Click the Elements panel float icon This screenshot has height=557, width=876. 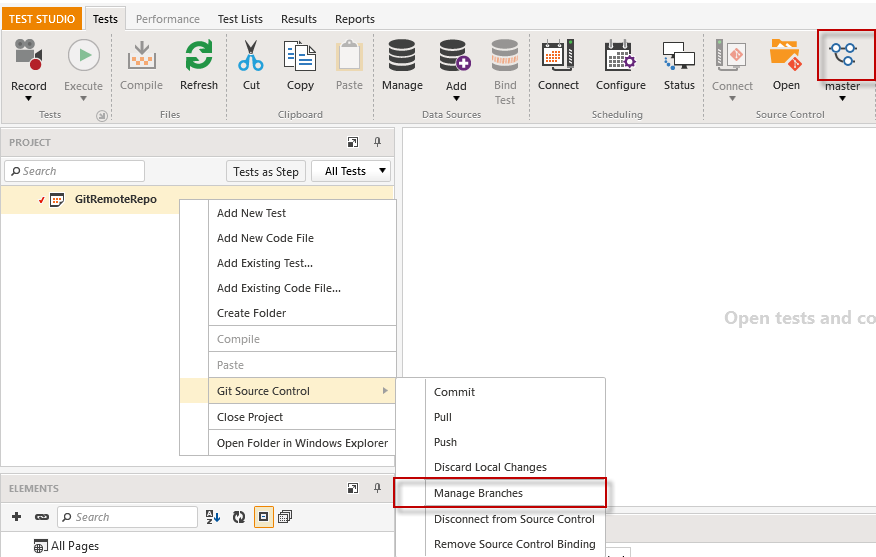(353, 488)
